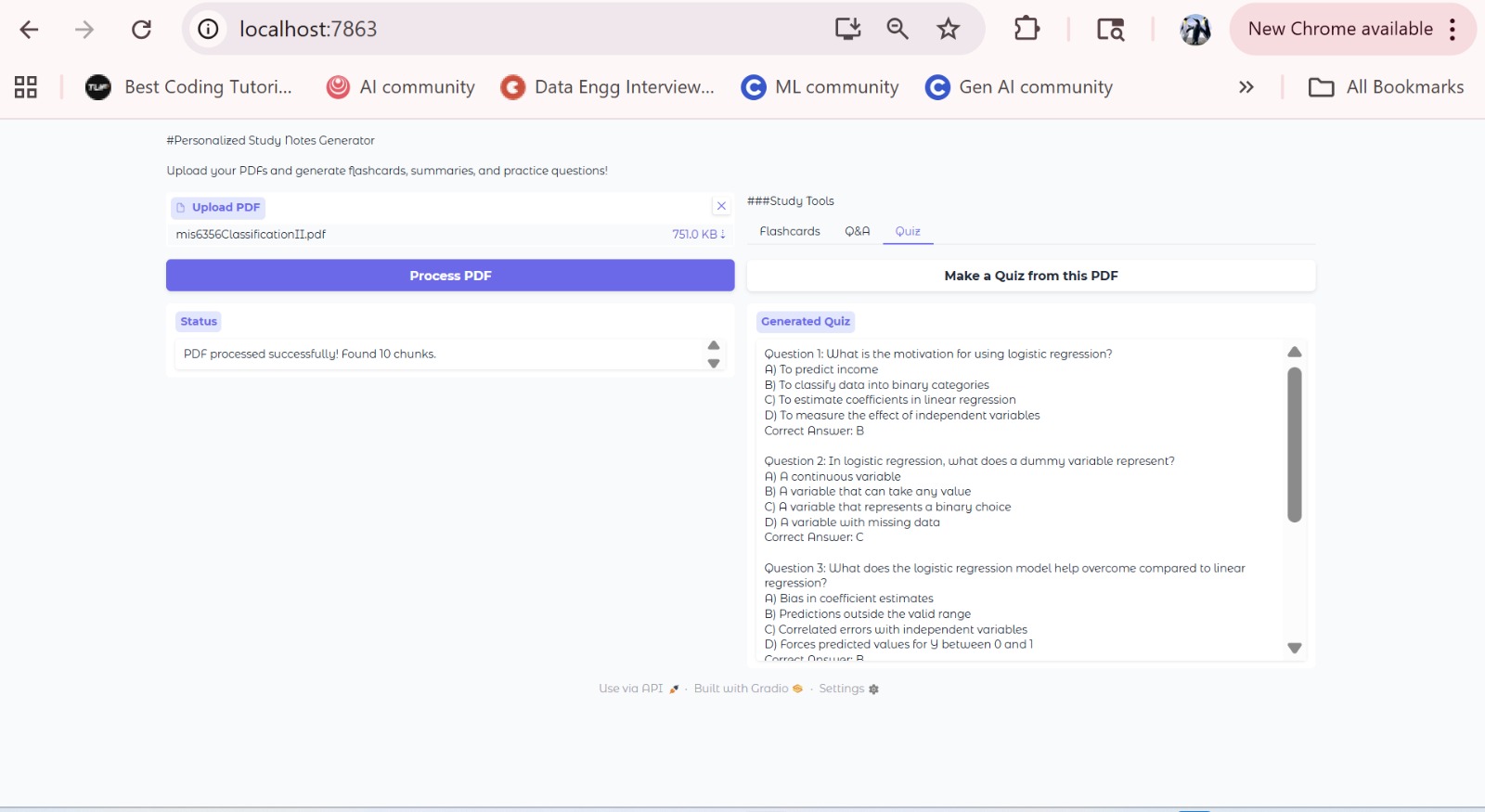Switch to the Flashcards tab
Screen dimensions: 1485x812
coord(789,231)
